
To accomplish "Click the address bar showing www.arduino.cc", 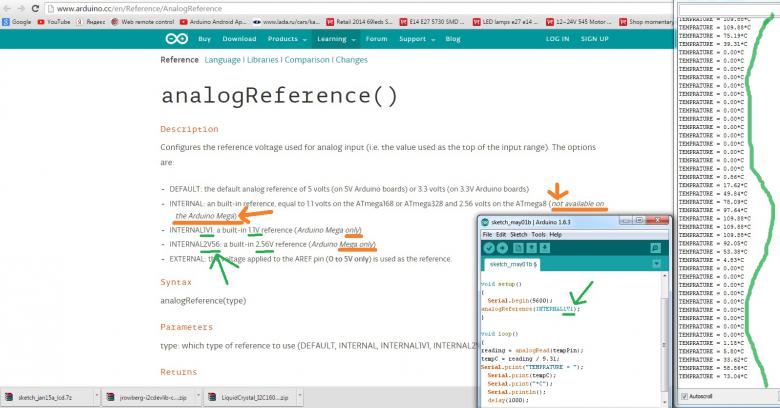I will (x=358, y=8).
